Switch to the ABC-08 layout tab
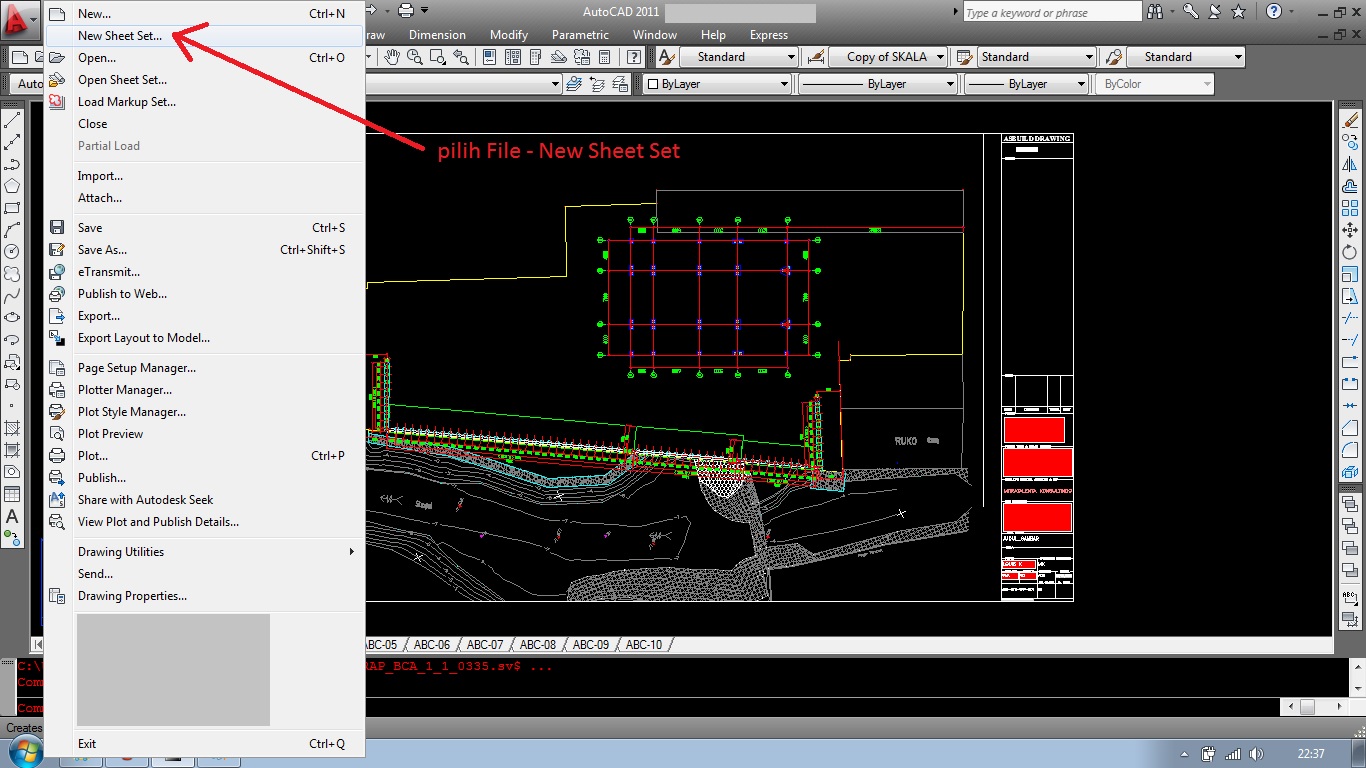The height and width of the screenshot is (768, 1366). [537, 644]
